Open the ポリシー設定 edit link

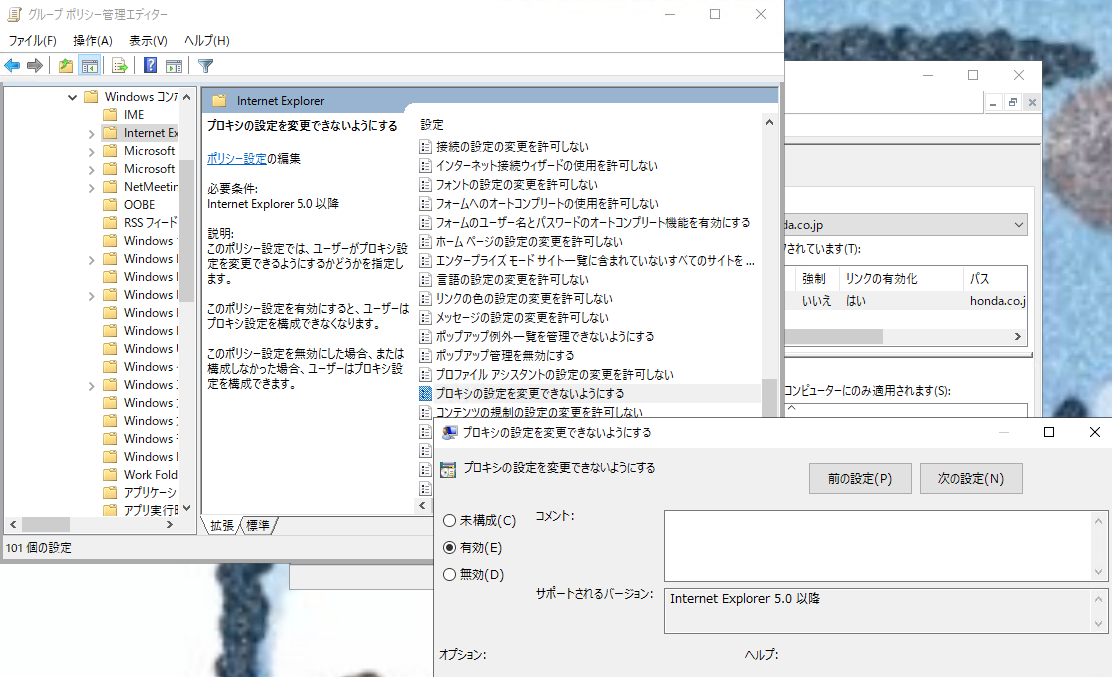tap(237, 157)
